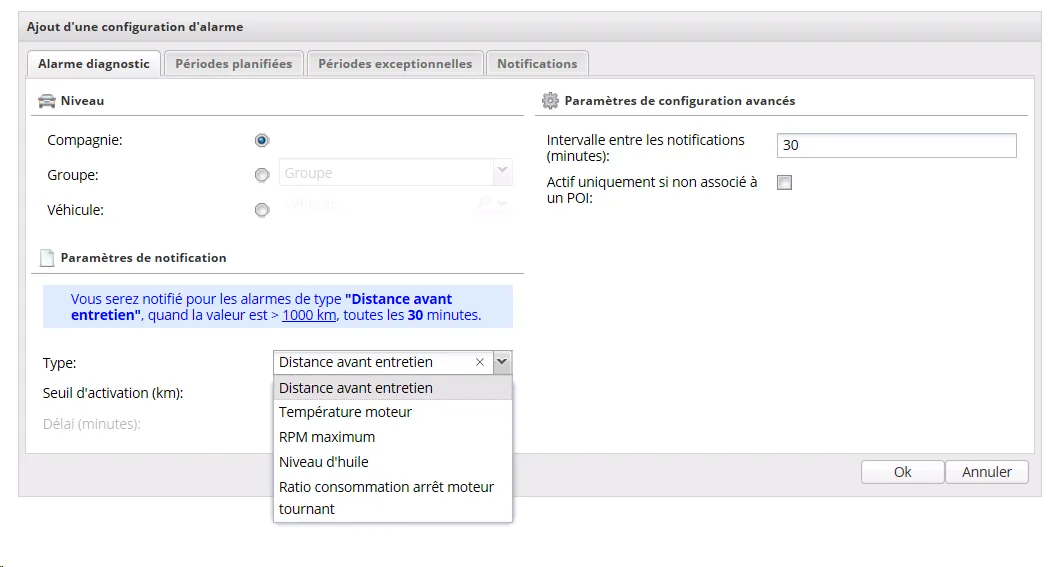
Task: Open the Véhicule dropdown arrow
Action: point(502,203)
